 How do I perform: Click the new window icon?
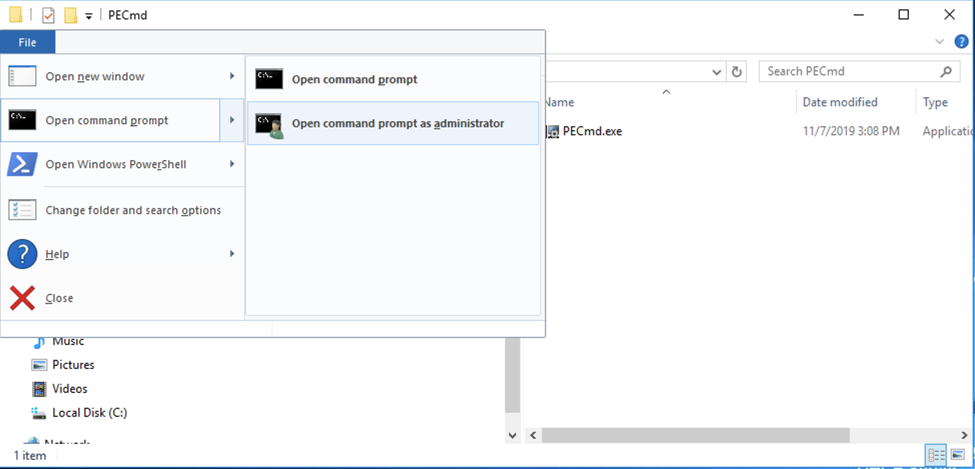pyautogui.click(x=22, y=77)
